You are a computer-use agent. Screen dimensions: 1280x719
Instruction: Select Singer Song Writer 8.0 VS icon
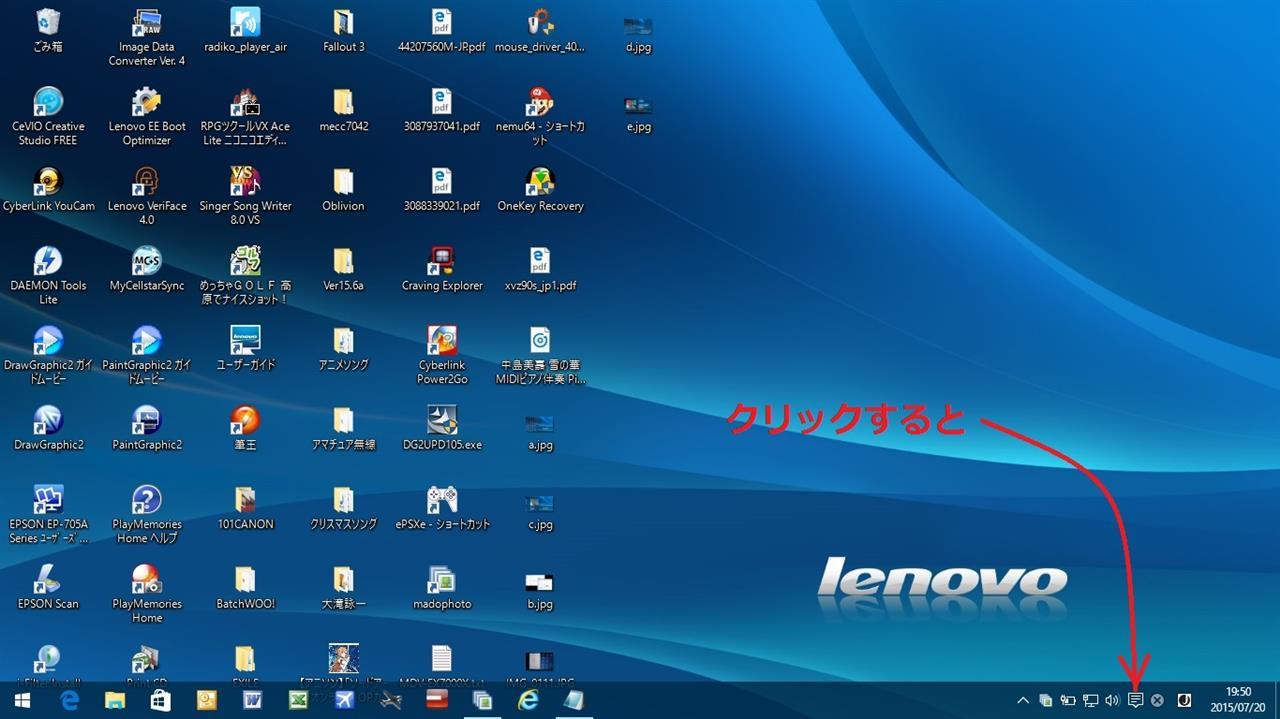point(245,196)
